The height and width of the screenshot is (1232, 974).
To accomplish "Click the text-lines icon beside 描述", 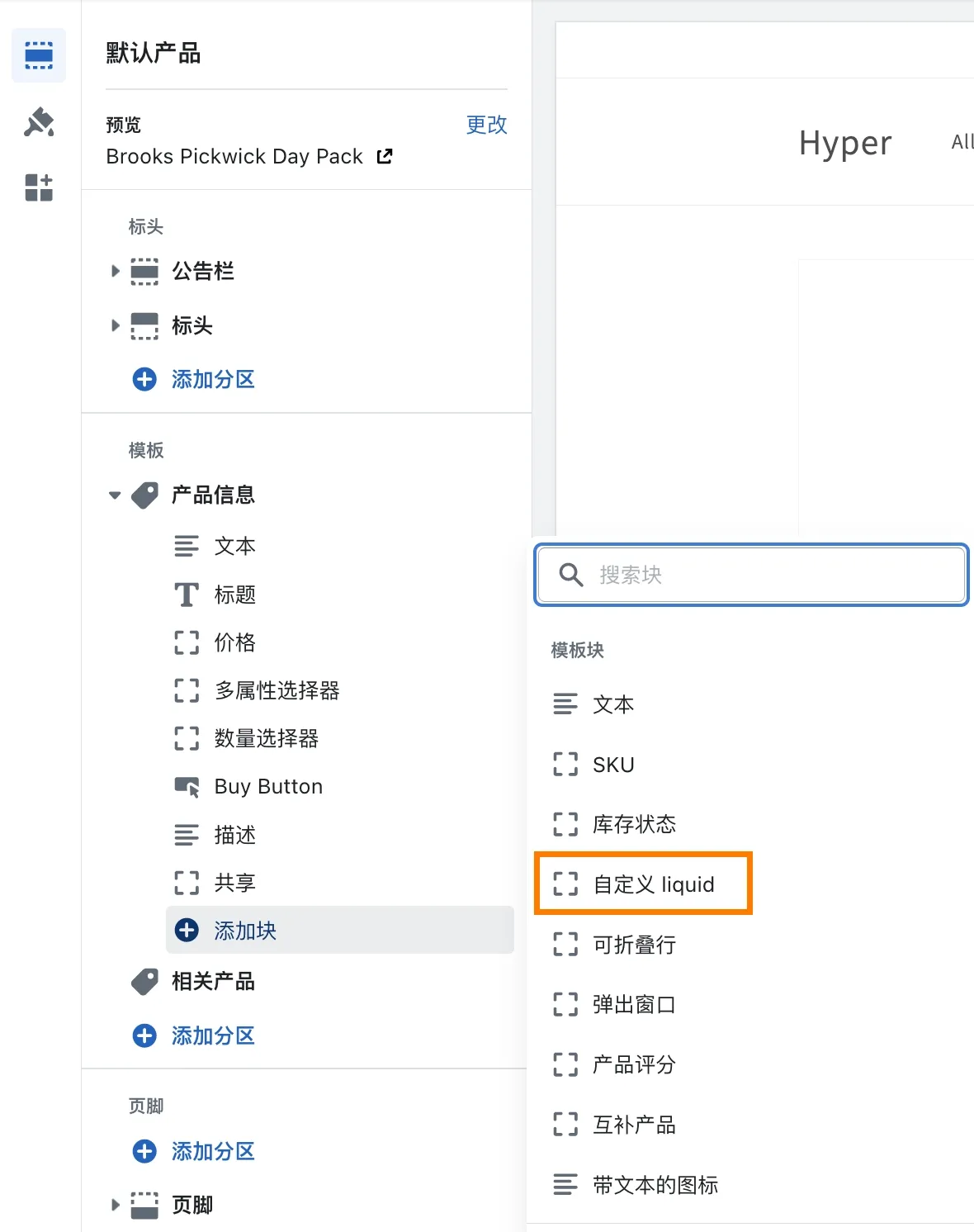I will 187,836.
